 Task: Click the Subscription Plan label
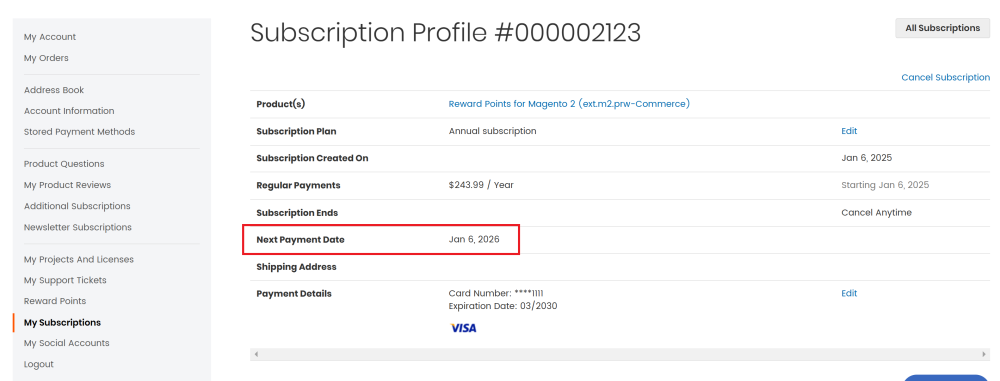[296, 131]
